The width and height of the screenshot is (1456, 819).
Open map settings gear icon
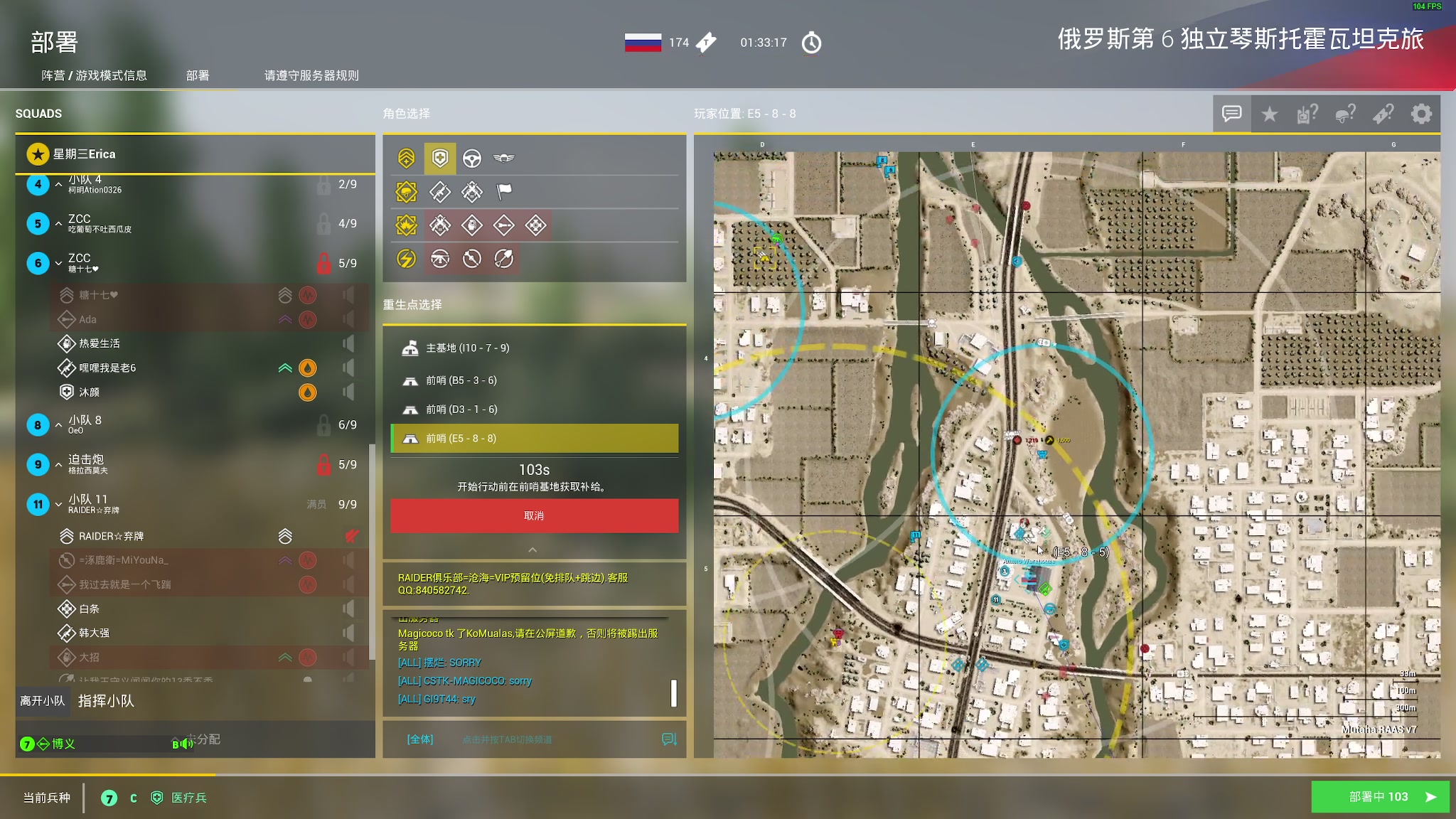(x=1420, y=114)
